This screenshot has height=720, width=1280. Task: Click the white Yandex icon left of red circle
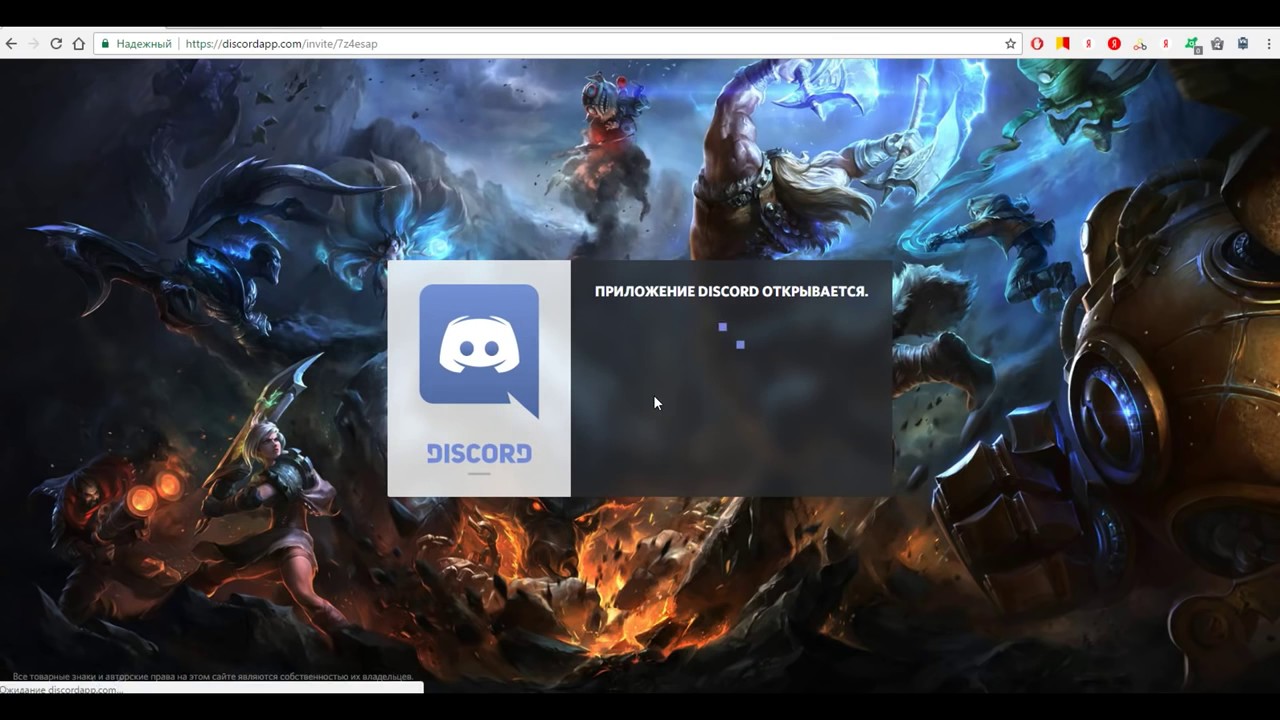(x=1088, y=44)
